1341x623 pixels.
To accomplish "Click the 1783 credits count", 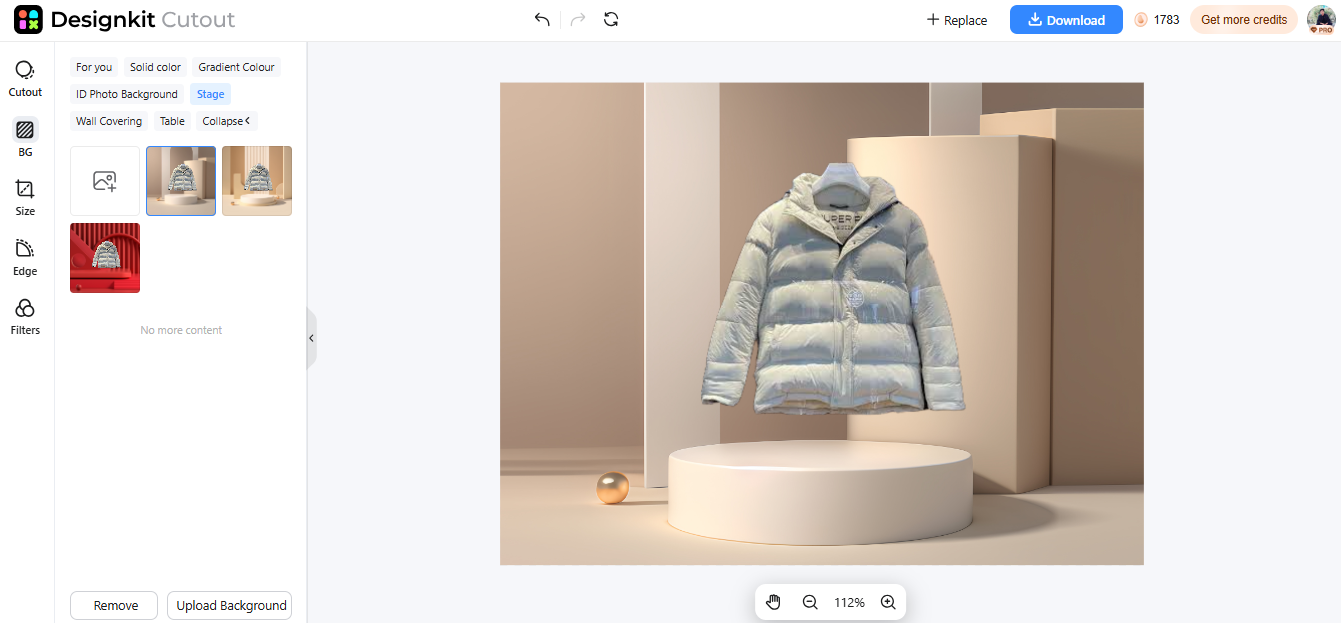I will pos(1166,20).
